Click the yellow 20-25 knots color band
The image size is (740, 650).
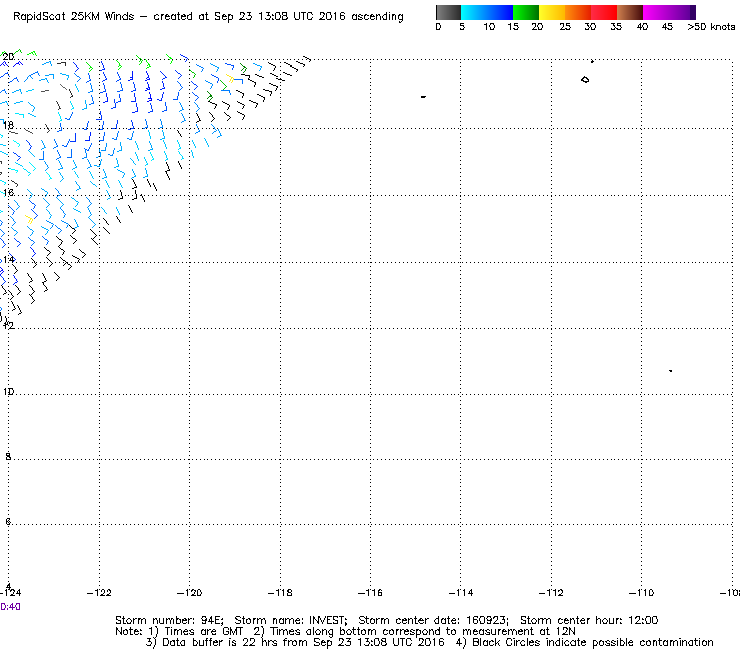coord(552,12)
